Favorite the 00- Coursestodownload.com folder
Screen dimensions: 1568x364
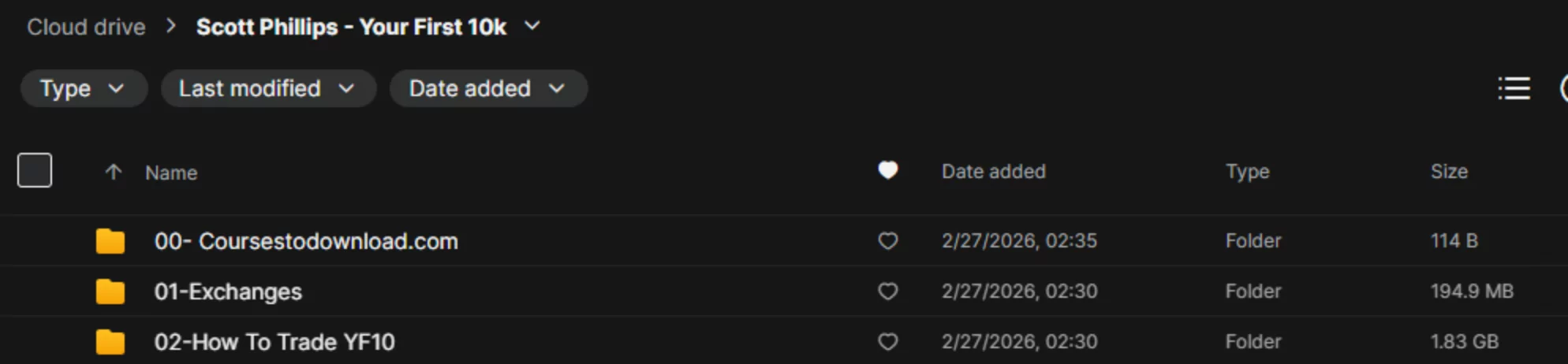point(888,241)
